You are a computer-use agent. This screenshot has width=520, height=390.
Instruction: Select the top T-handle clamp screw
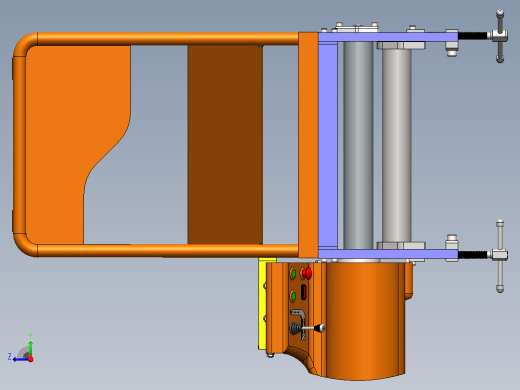click(x=500, y=36)
